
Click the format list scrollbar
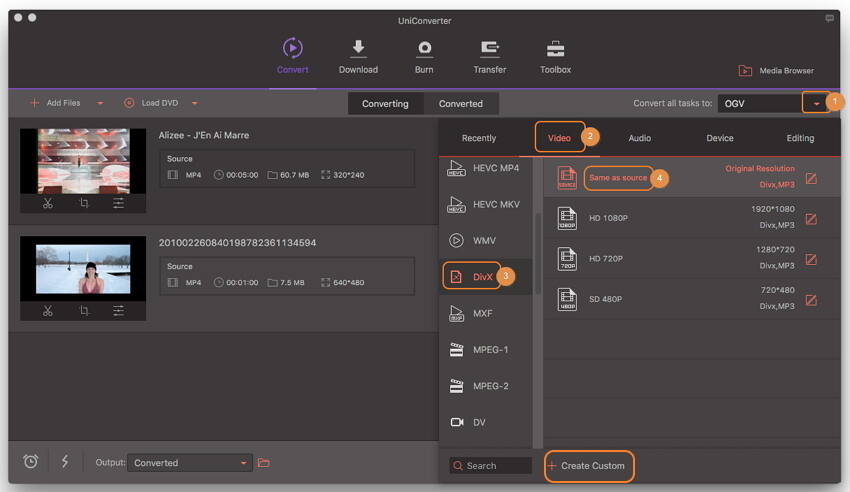(538, 255)
